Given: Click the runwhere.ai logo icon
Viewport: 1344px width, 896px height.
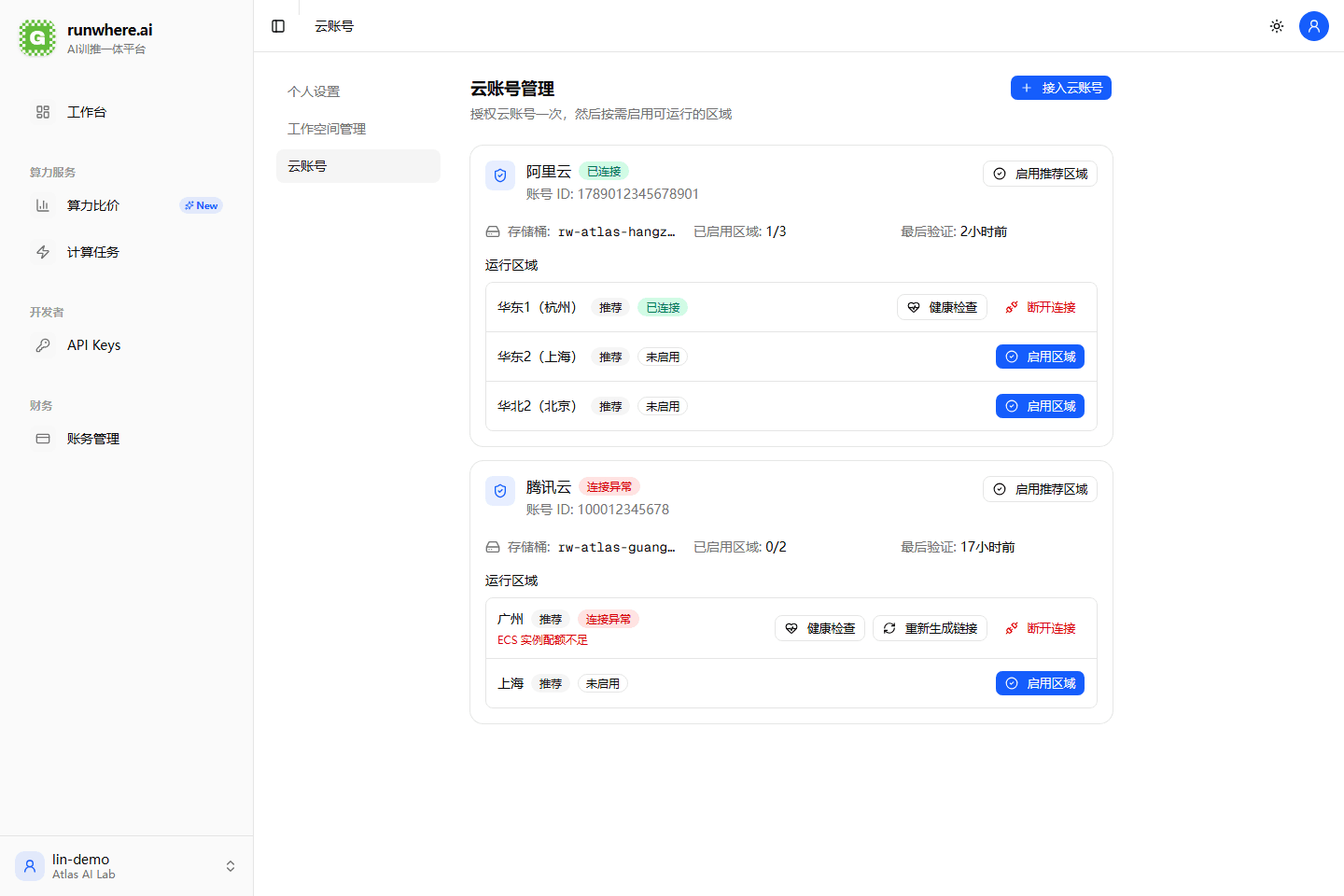Looking at the screenshot, I should pyautogui.click(x=37, y=38).
